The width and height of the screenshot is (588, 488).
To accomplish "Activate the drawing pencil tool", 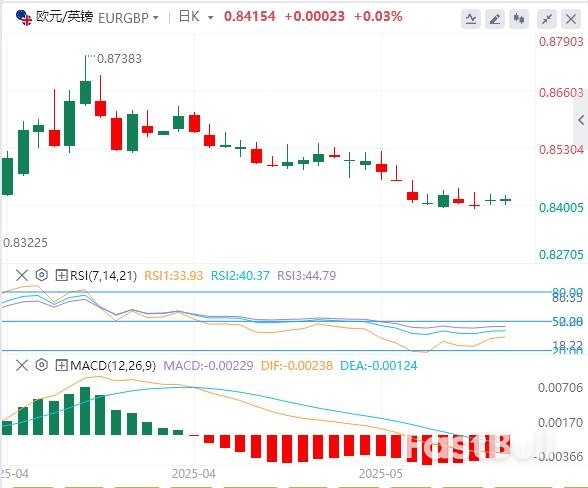I will [x=495, y=18].
